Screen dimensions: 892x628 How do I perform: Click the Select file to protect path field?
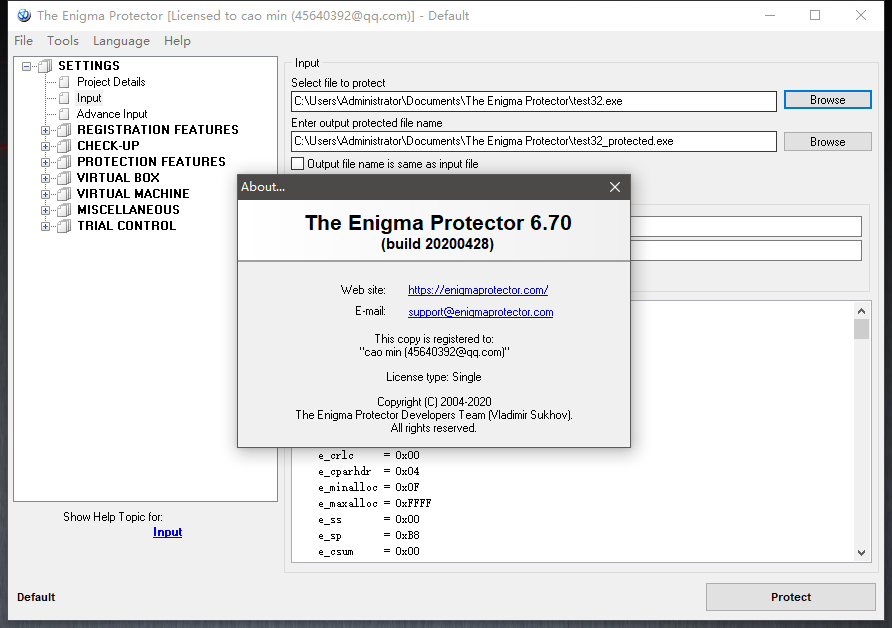(x=534, y=101)
